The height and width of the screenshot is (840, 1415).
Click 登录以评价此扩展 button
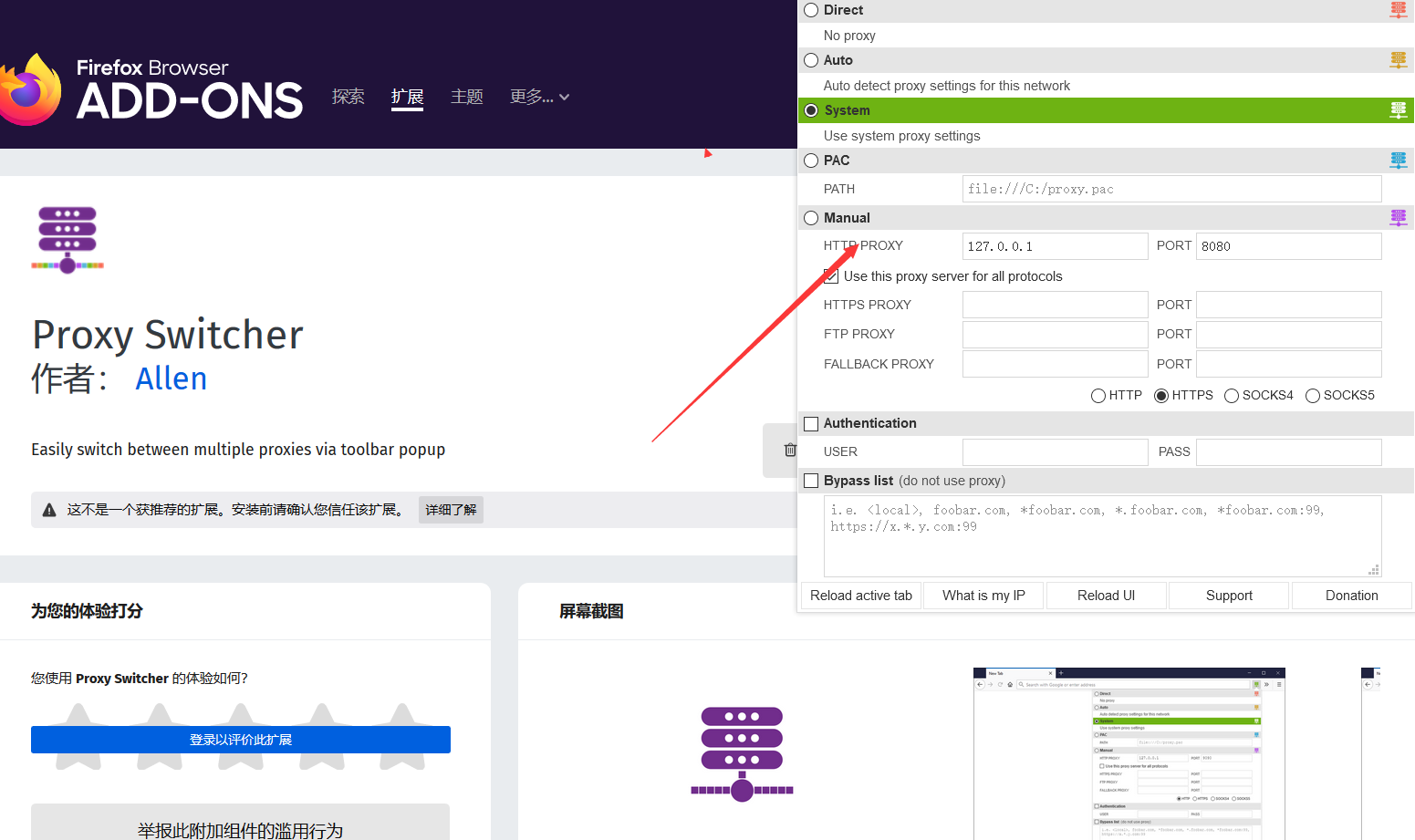tap(241, 740)
